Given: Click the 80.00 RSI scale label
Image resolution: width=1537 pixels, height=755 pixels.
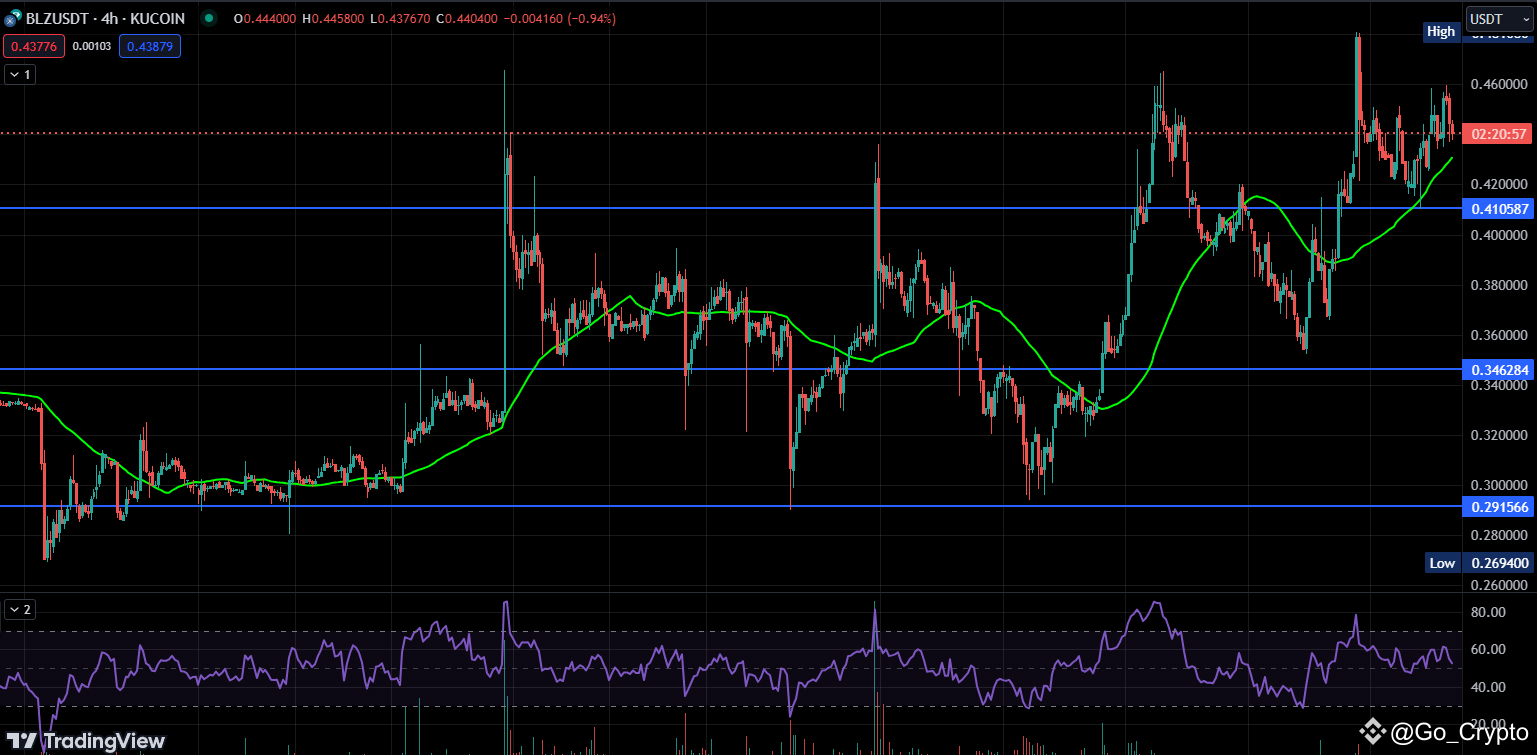Looking at the screenshot, I should tap(1488, 612).
